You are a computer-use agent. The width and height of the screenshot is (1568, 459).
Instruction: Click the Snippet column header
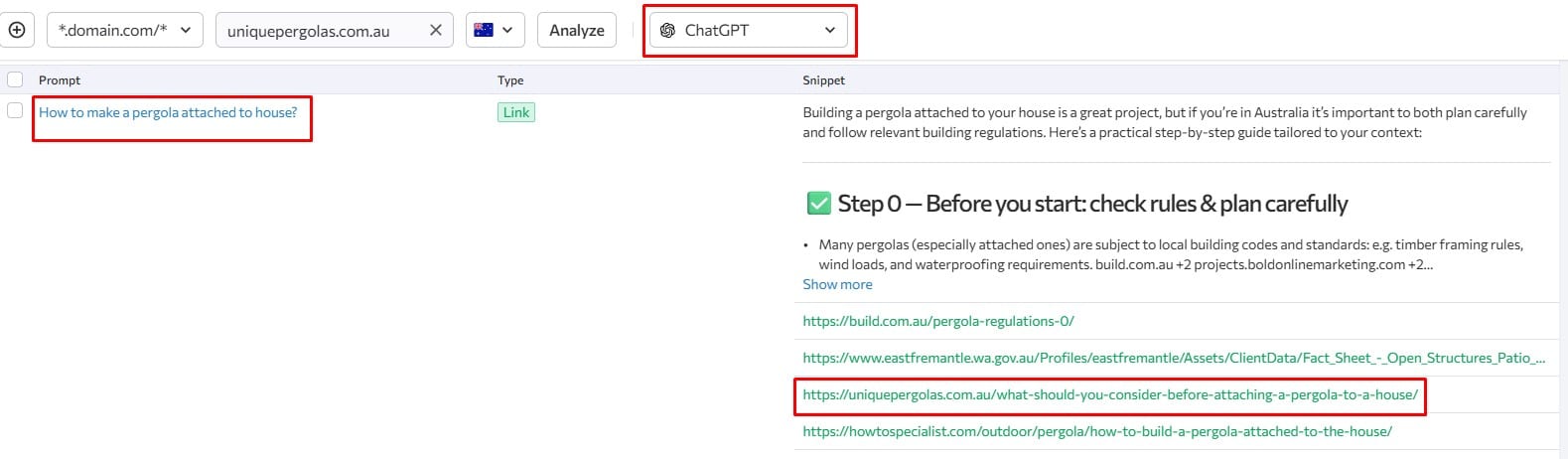[x=823, y=80]
